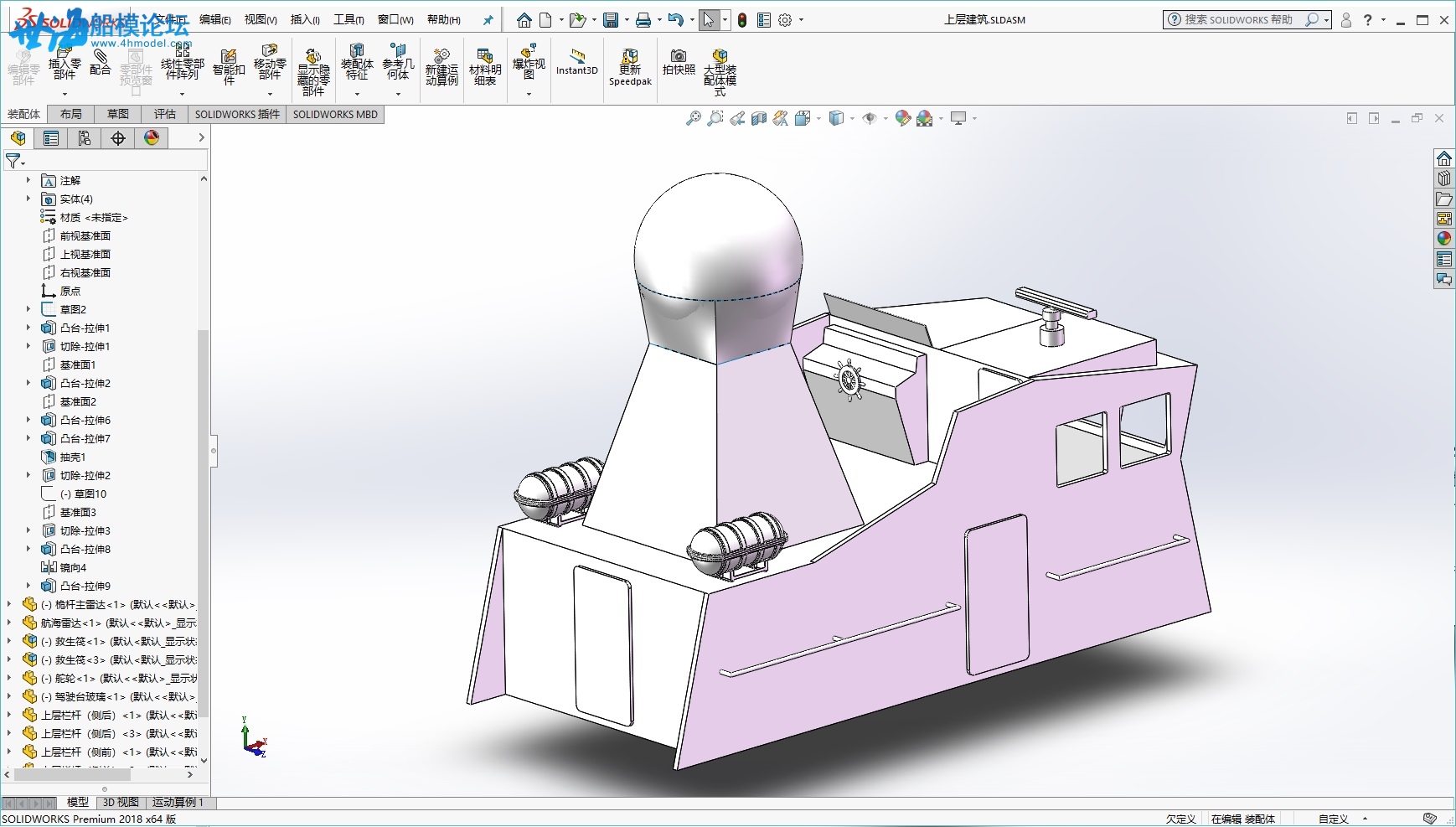The image size is (1456, 827).
Task: Open Assembly Features (装配体特征) tool
Action: [357, 62]
